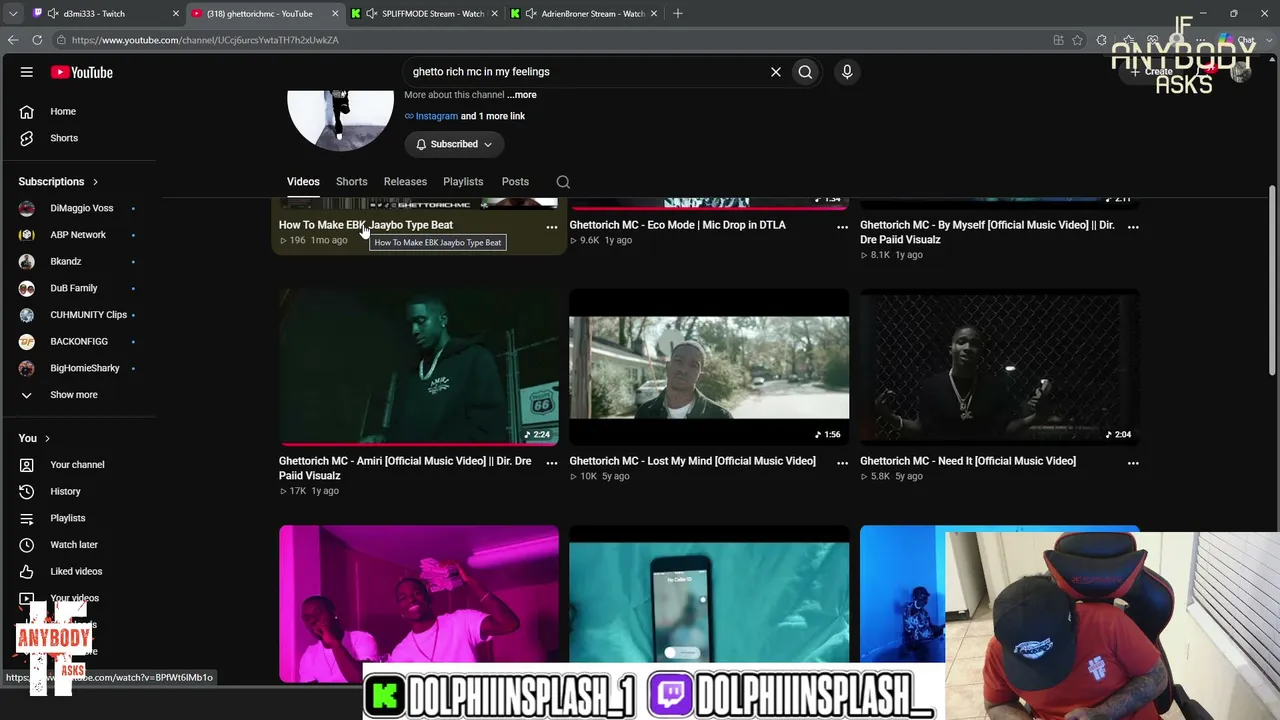This screenshot has height=720, width=1280.
Task: Start voice search with the microphone icon
Action: click(847, 72)
